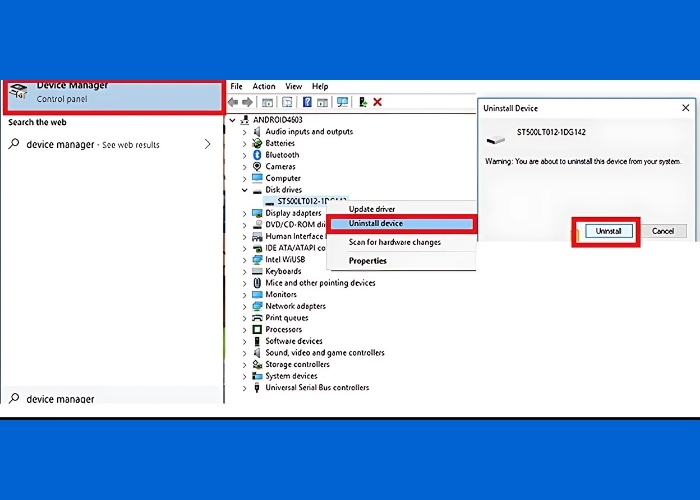700x500 pixels.
Task: Click the Bluetooth device category icon
Action: [x=257, y=155]
